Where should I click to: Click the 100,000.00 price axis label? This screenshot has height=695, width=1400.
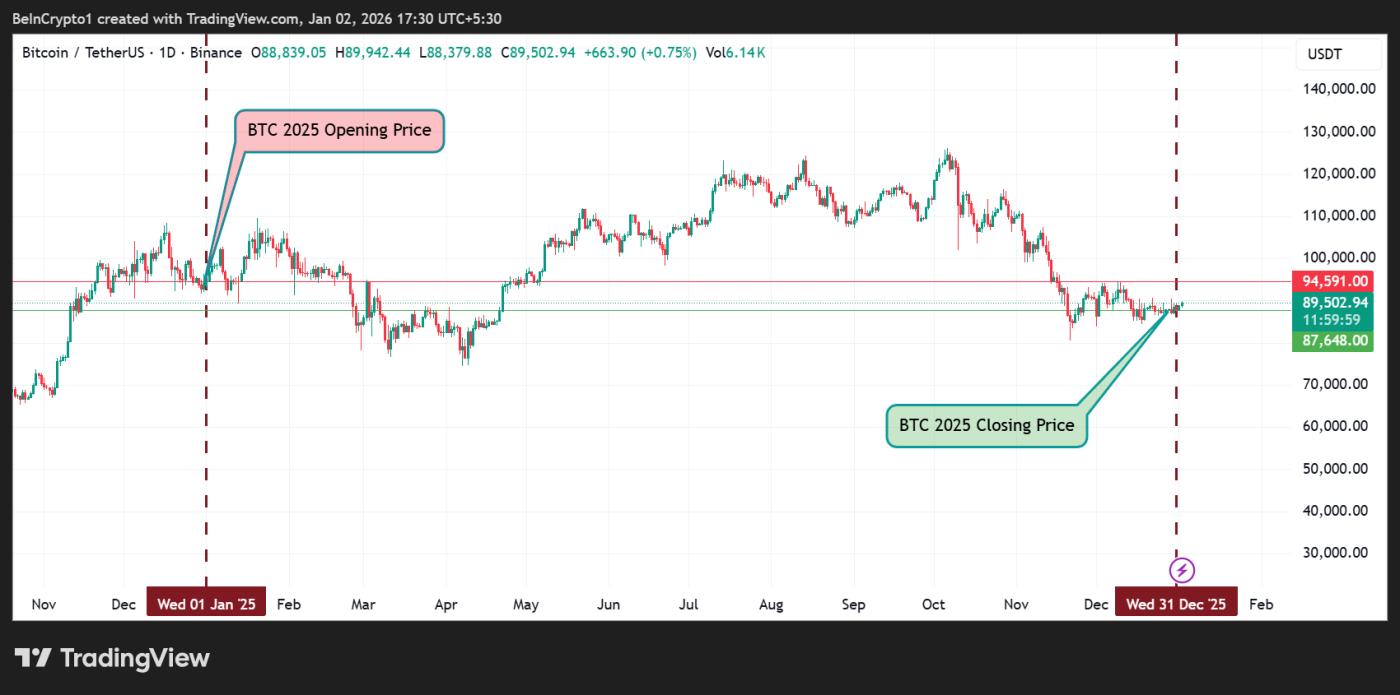[1335, 257]
